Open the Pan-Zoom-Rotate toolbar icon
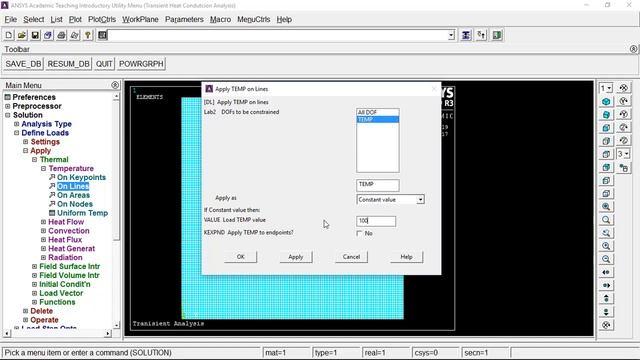The width and height of the screenshot is (640, 360). tap(48, 36)
